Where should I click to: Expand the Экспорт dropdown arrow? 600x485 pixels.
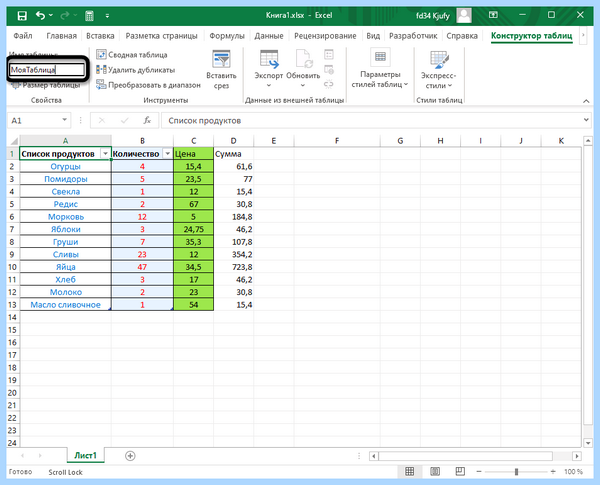[269, 85]
